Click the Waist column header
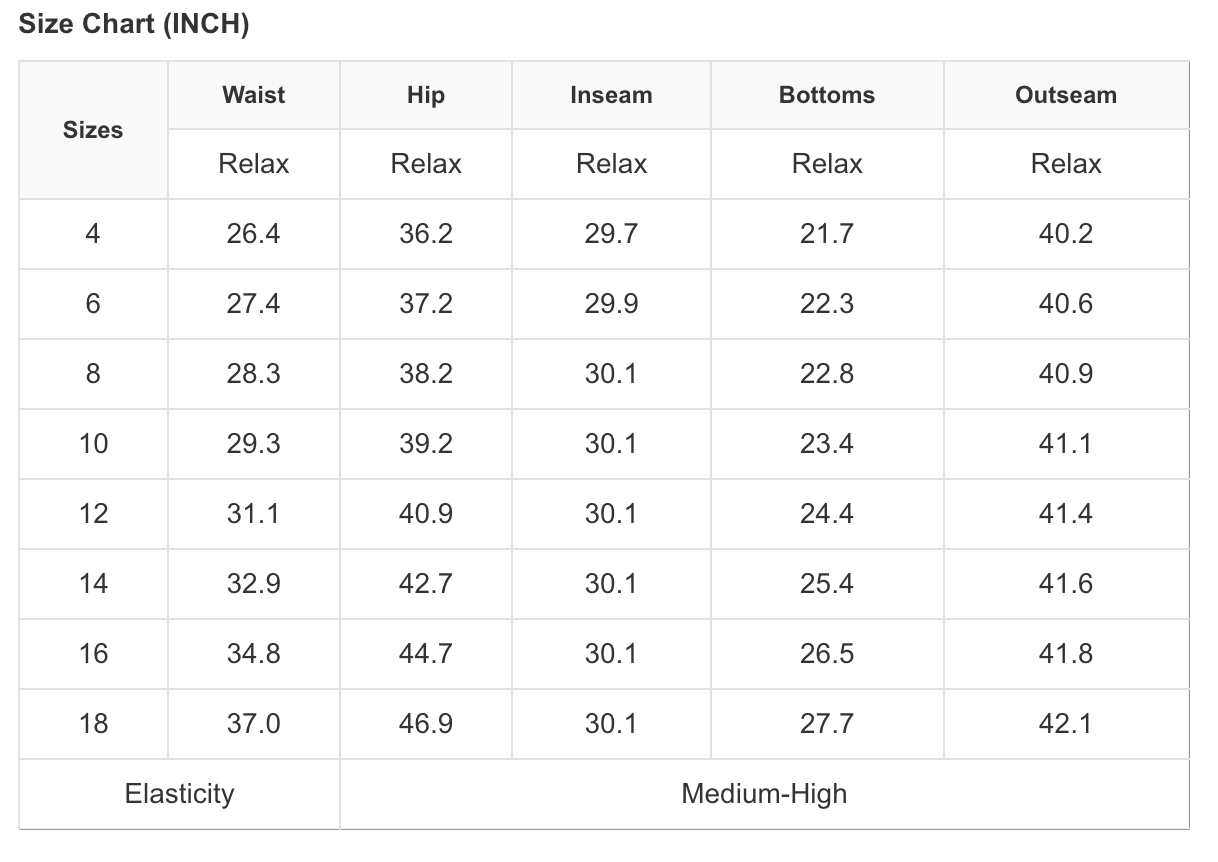 coord(253,95)
